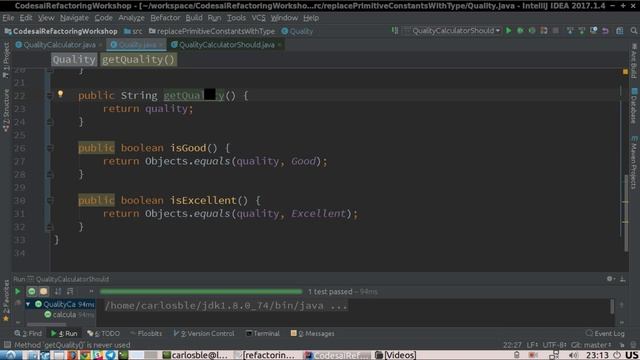This screenshot has width=640, height=360.
Task: Fold the isGood method at line 26
Action: pos(49,148)
